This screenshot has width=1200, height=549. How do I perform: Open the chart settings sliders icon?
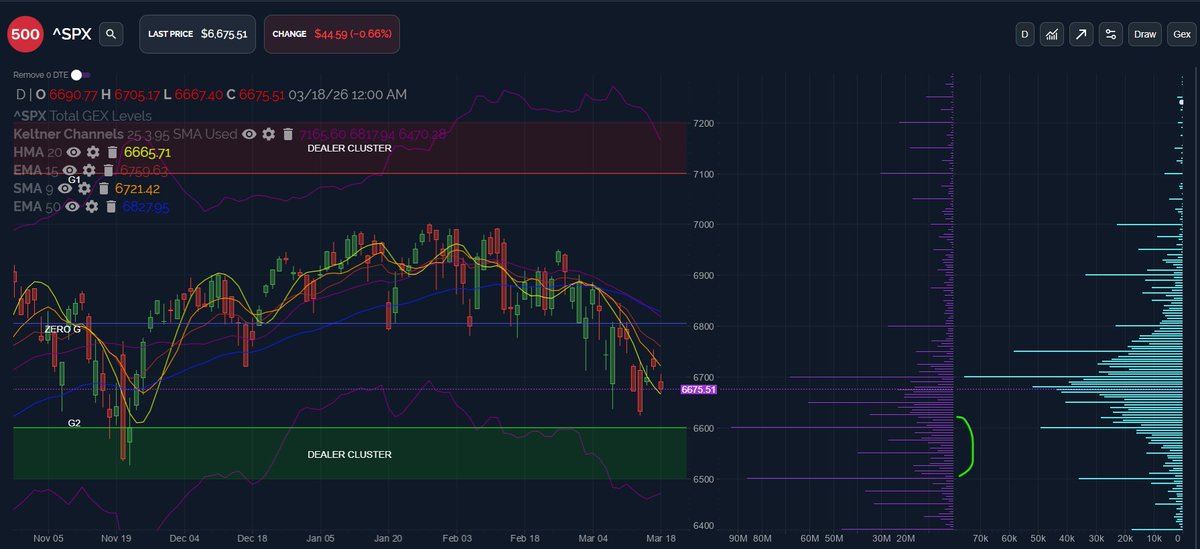pyautogui.click(x=1110, y=34)
